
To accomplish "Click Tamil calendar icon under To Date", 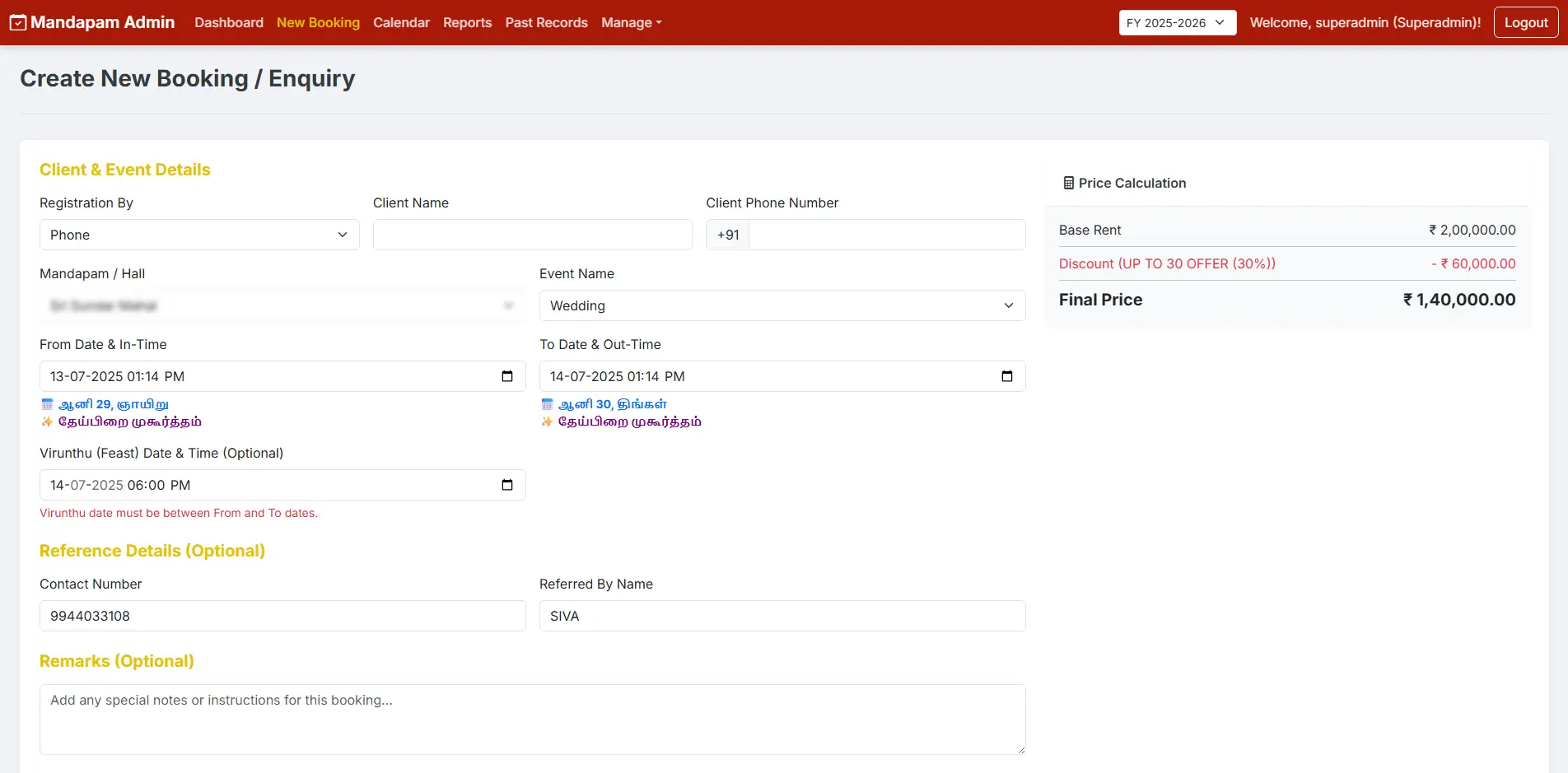I will [547, 404].
